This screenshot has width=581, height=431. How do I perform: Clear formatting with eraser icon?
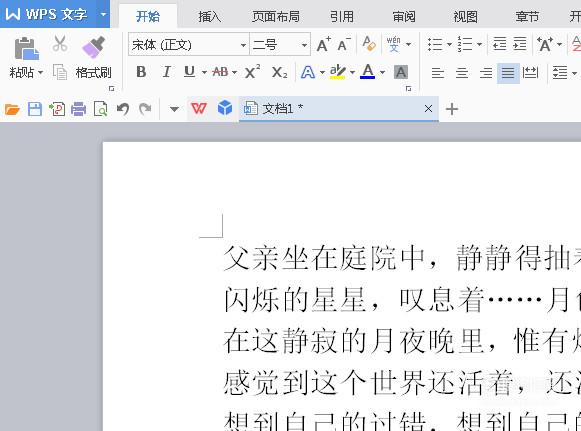pyautogui.click(x=369, y=44)
